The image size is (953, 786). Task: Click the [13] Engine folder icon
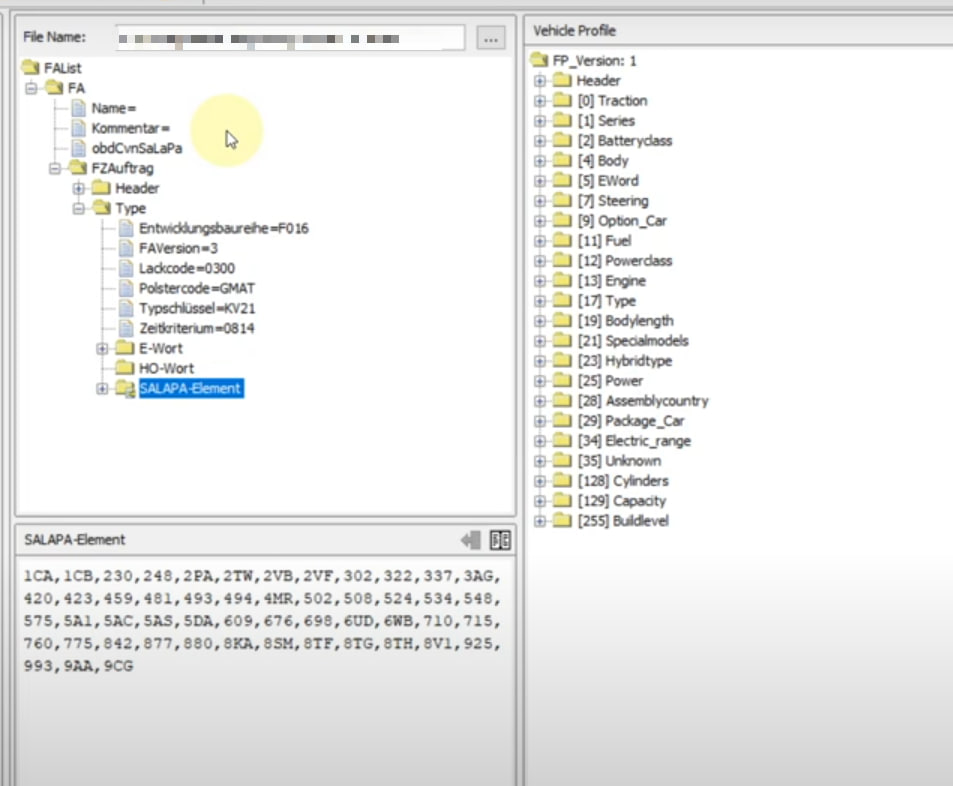pos(562,281)
